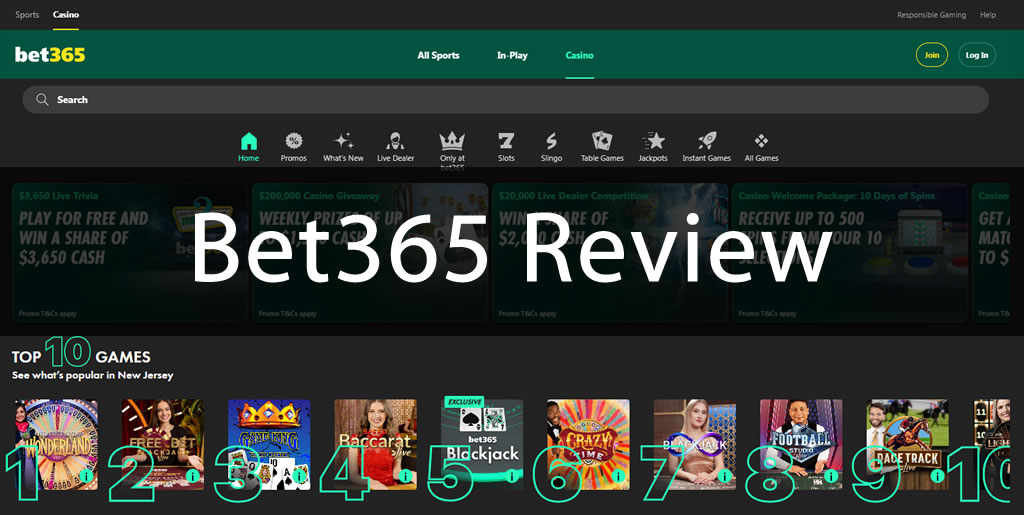Click the Log In button
Viewport: 1024px width, 515px height.
977,55
